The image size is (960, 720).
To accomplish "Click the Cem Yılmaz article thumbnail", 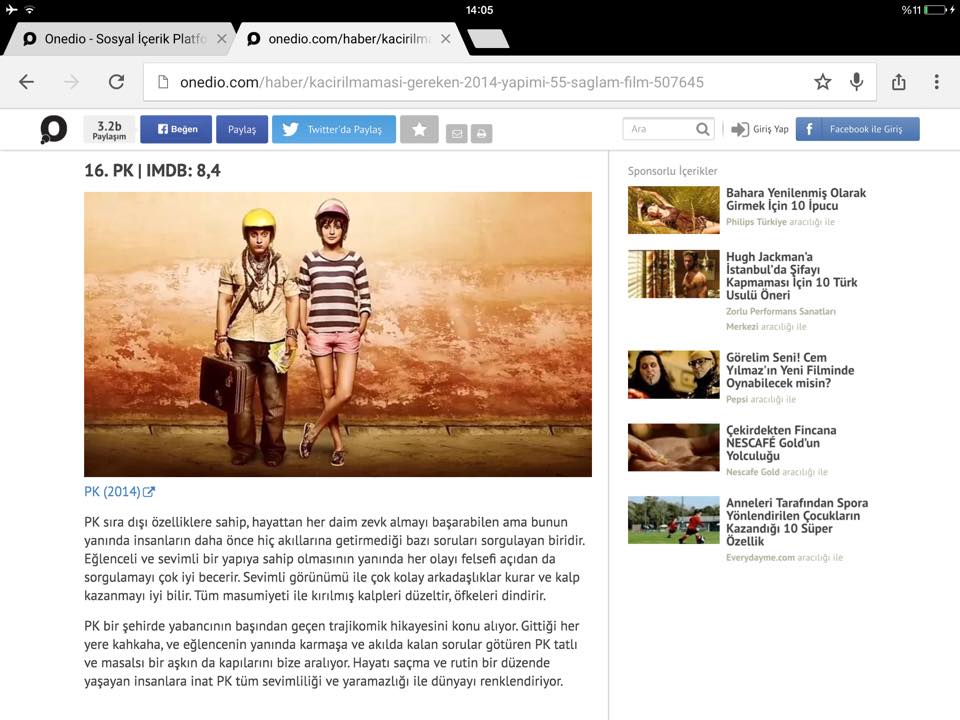I will [x=673, y=375].
